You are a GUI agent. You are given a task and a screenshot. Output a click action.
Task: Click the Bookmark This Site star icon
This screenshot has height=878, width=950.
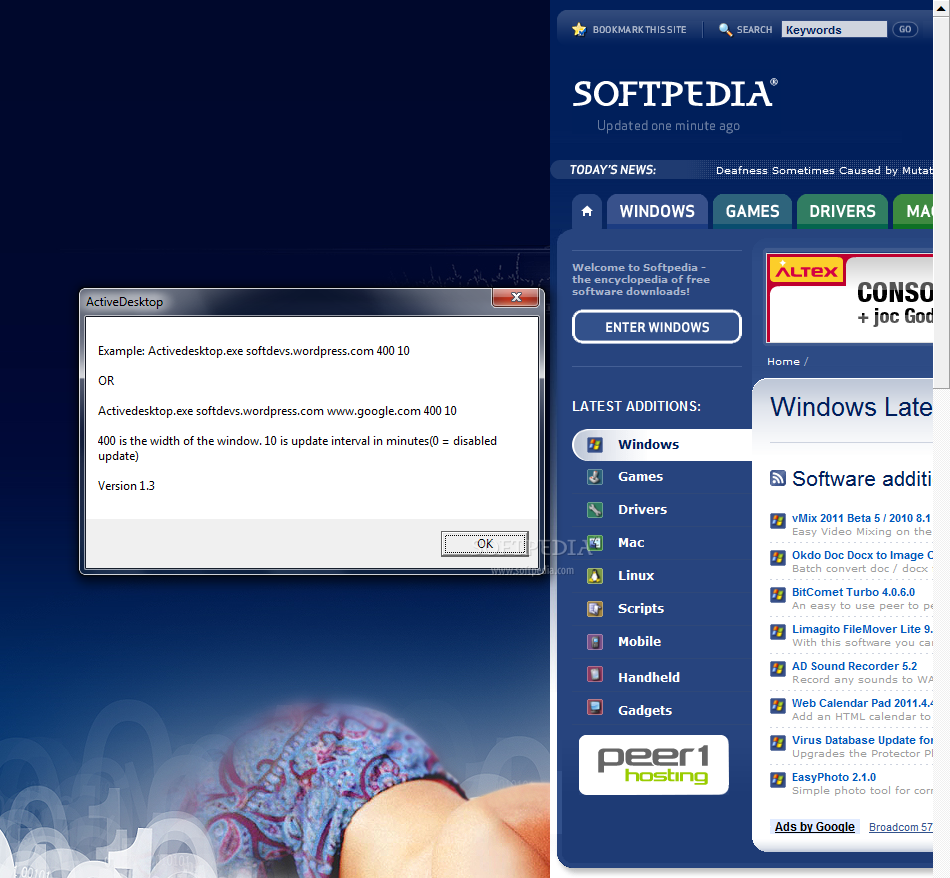(579, 29)
